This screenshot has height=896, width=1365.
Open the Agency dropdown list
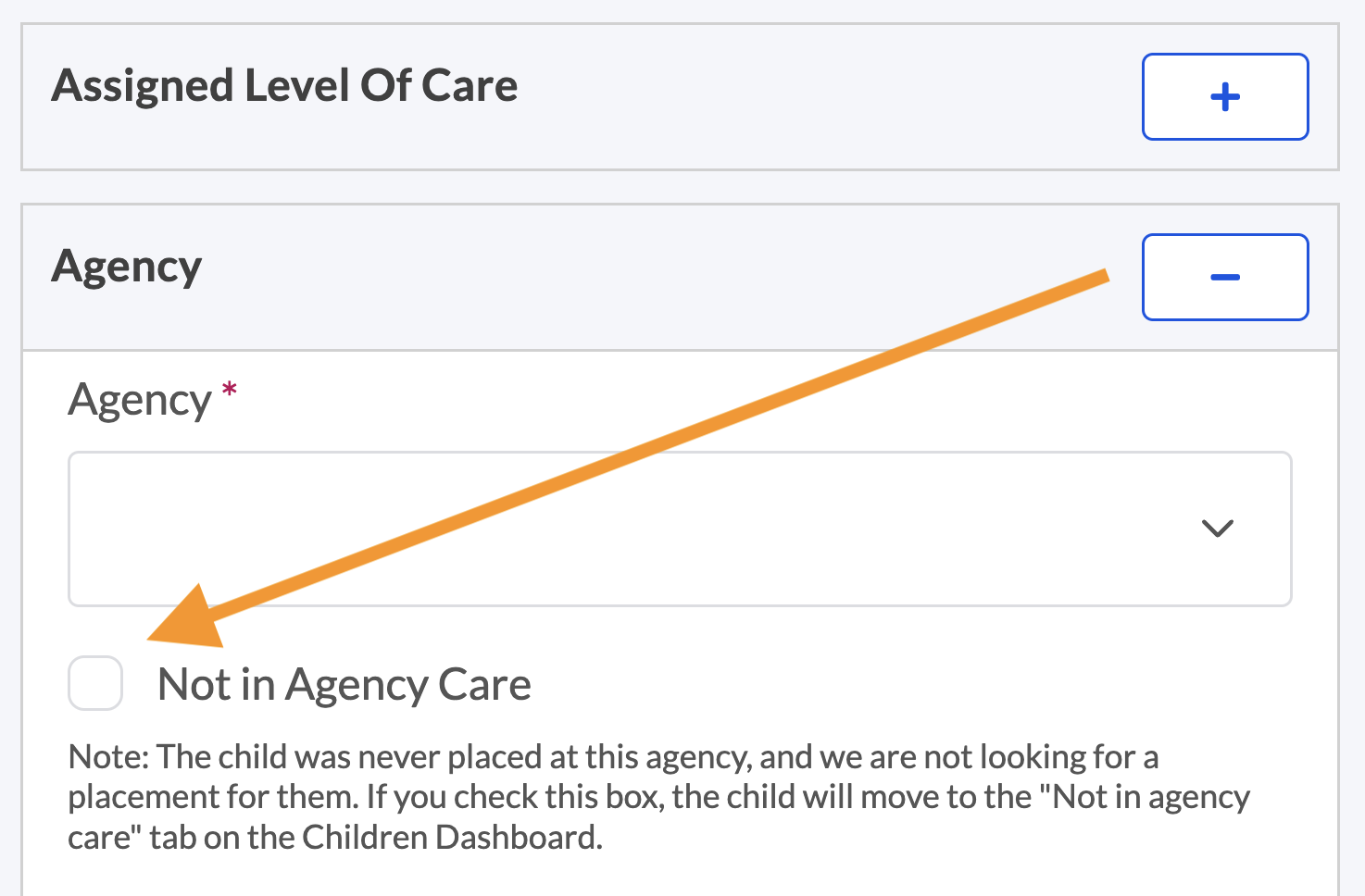[679, 529]
